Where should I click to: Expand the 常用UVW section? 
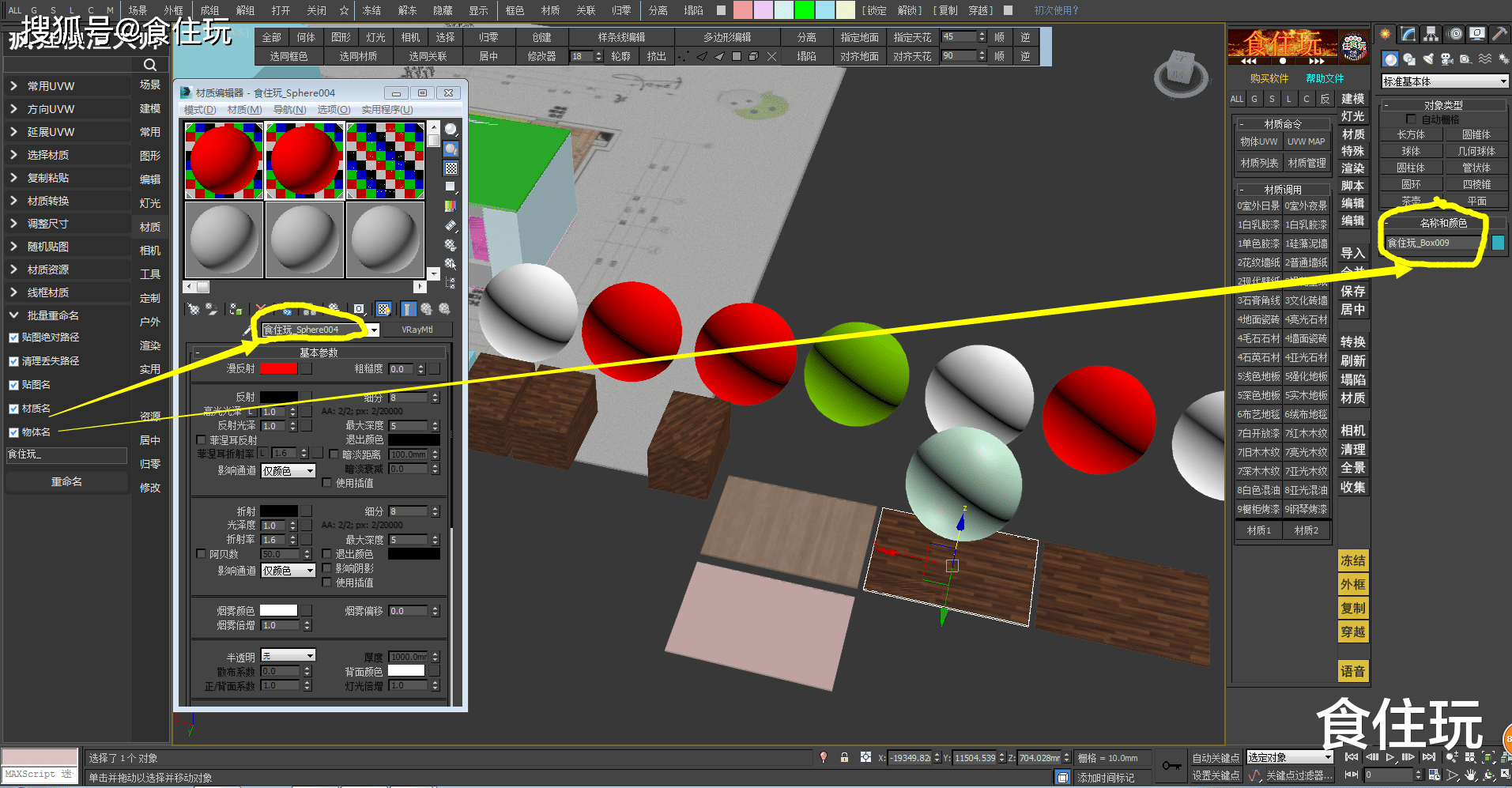67,86
